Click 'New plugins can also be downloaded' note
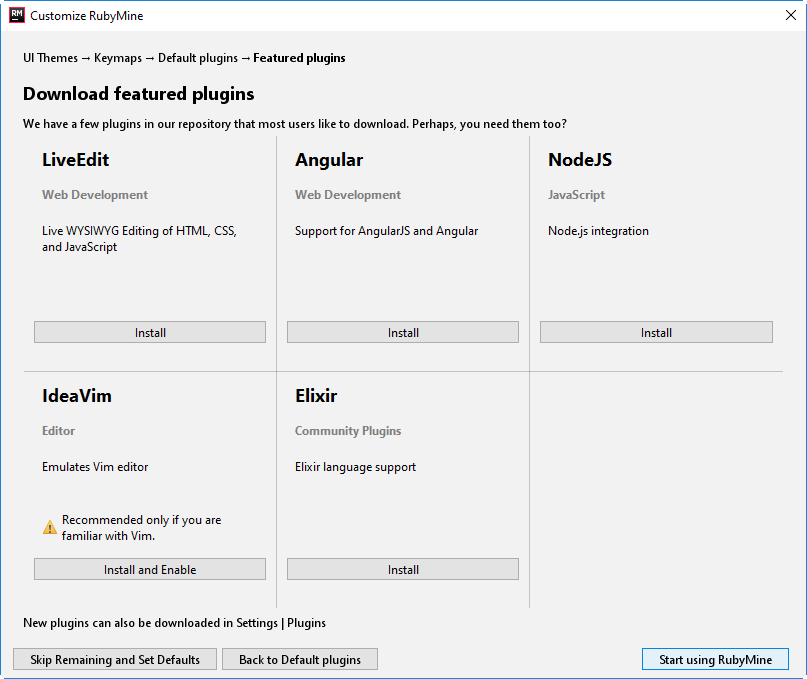 [174, 623]
